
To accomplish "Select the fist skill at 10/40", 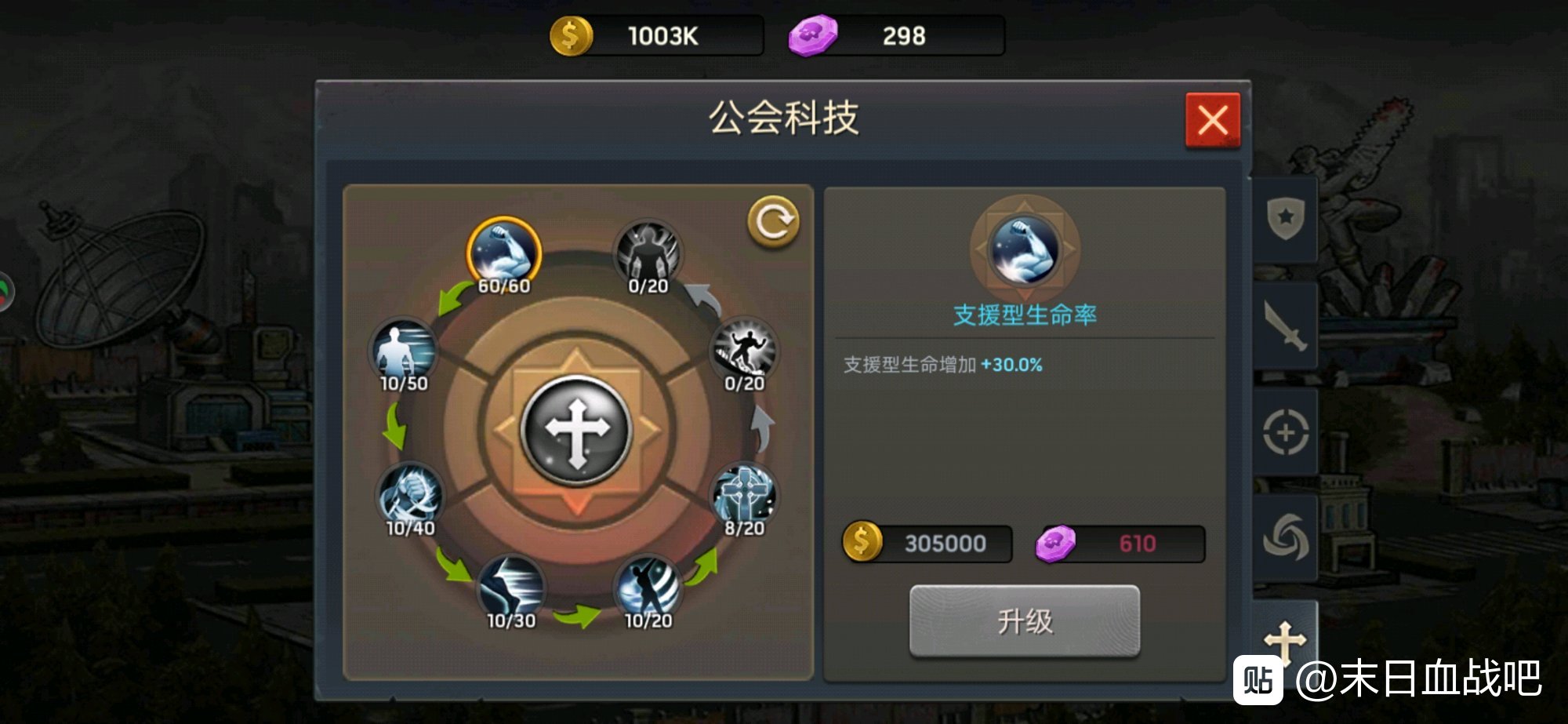I will [x=410, y=495].
